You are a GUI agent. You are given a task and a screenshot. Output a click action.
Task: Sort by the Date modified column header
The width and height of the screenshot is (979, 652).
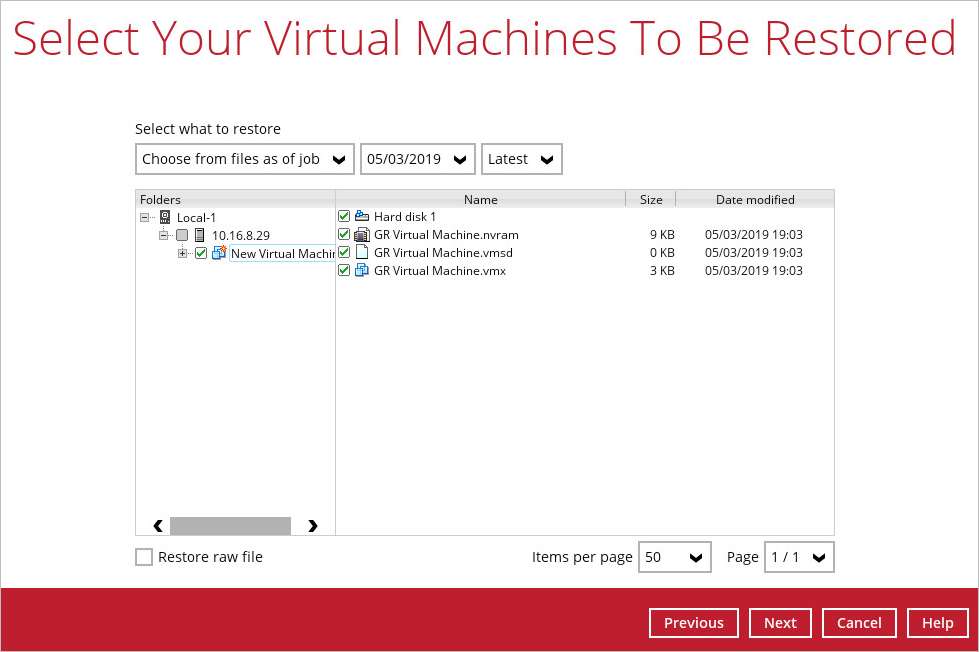755,199
